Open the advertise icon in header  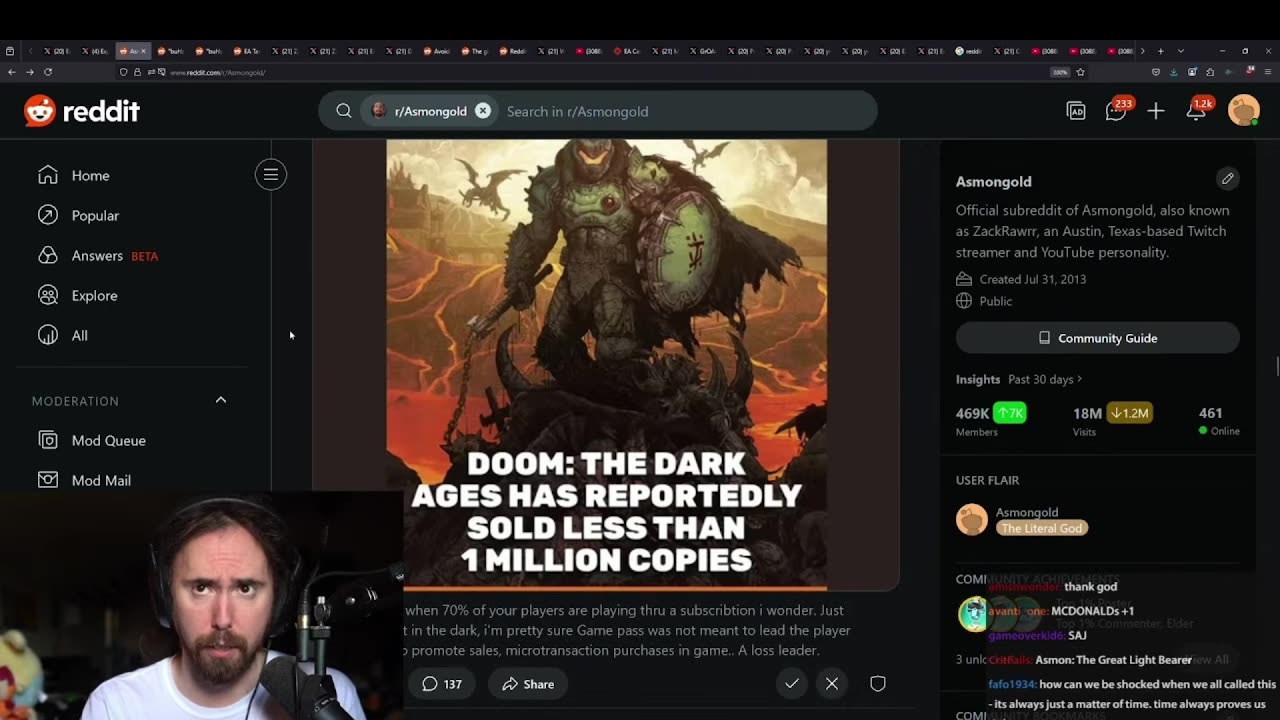click(x=1076, y=111)
